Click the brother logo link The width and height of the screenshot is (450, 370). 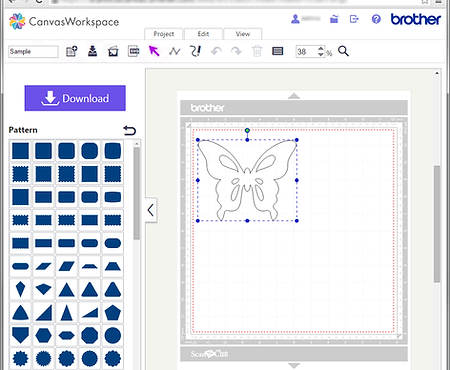(x=416, y=19)
